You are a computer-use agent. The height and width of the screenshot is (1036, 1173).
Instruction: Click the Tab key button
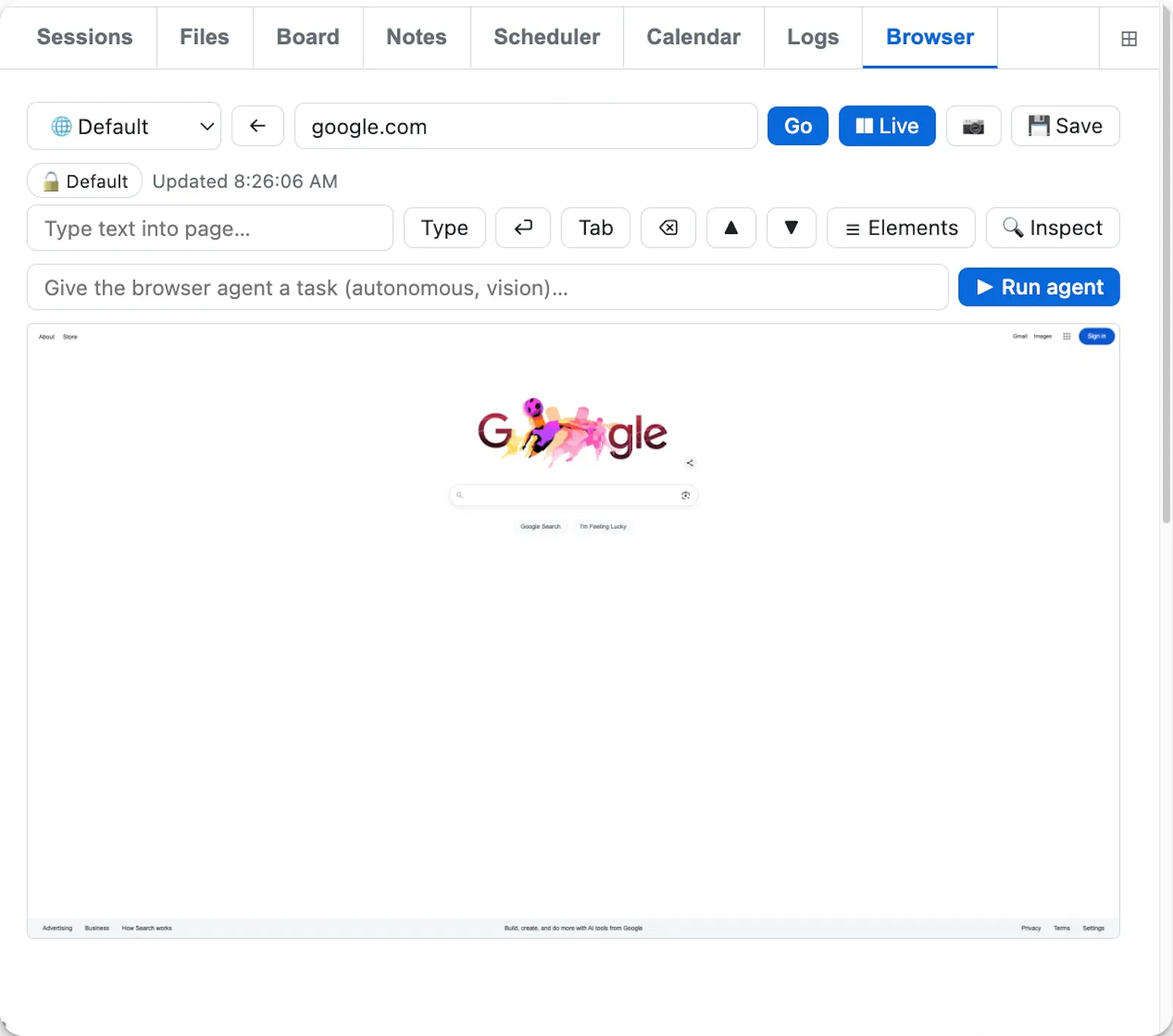click(x=595, y=228)
